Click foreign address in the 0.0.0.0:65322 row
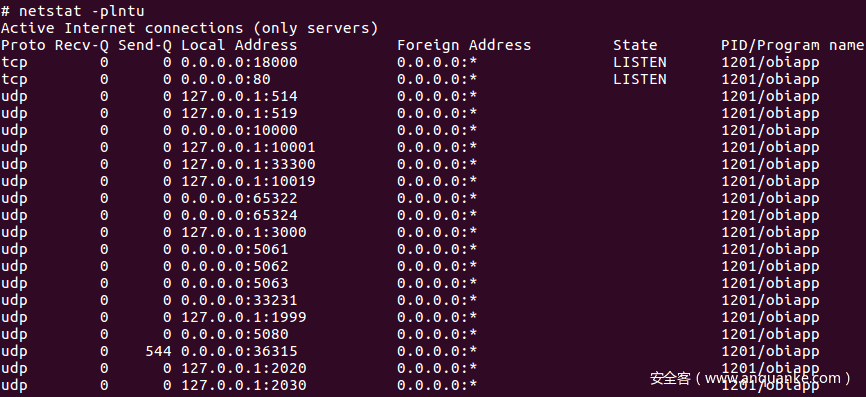Image resolution: width=866 pixels, height=397 pixels. click(437, 198)
